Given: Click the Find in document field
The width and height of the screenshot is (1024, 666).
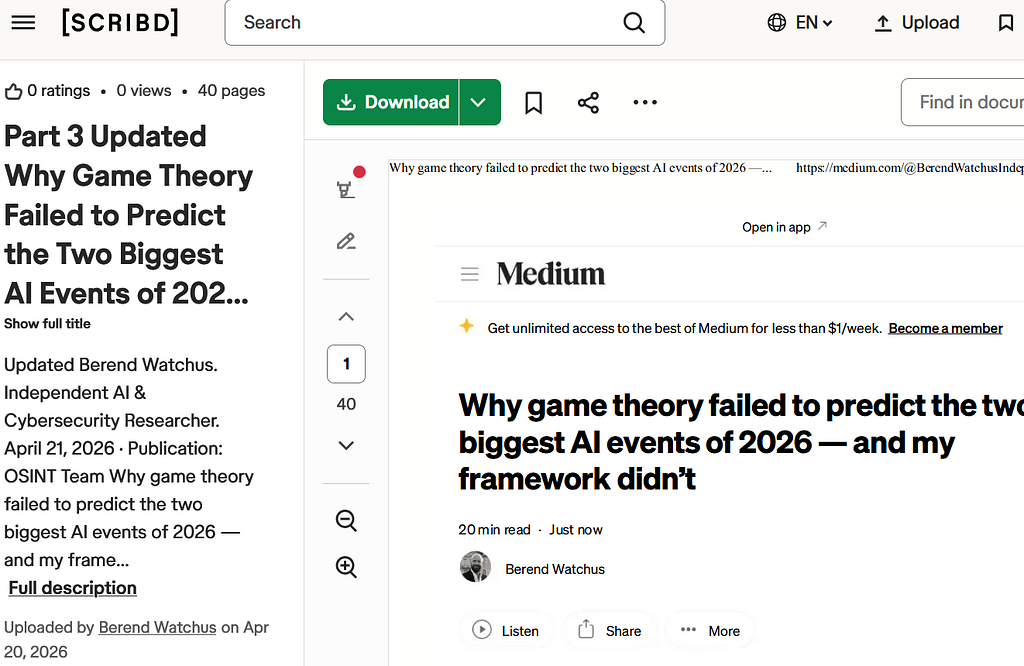Looking at the screenshot, I should coord(963,102).
